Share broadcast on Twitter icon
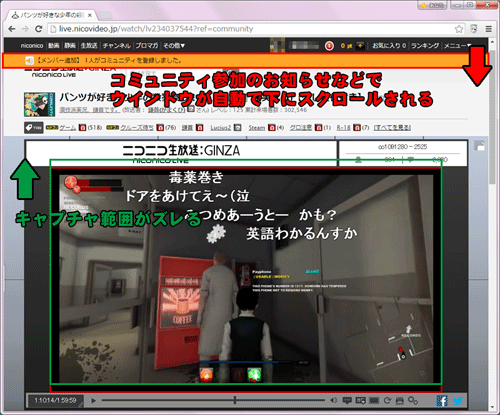 tap(458, 400)
